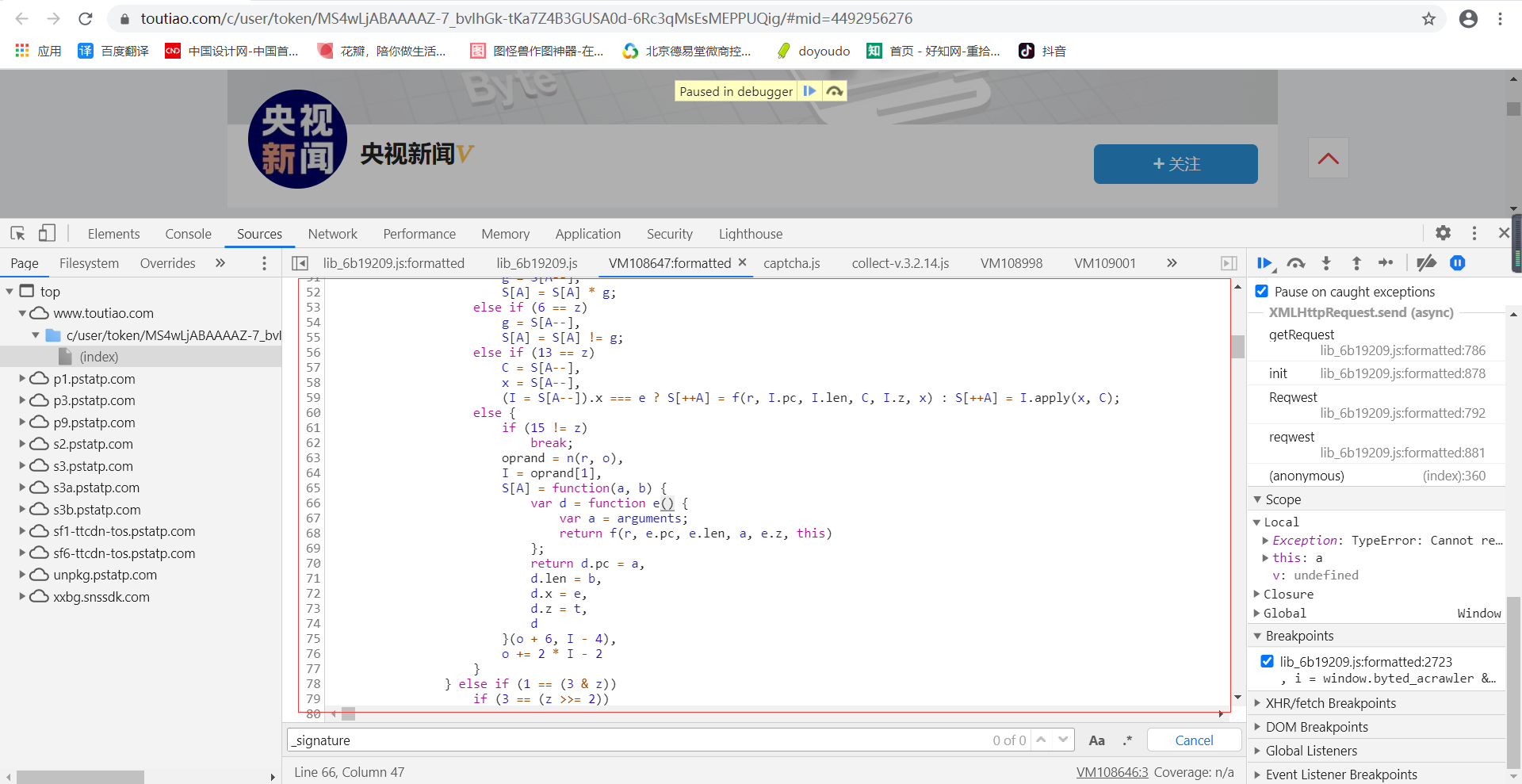1522x784 pixels.
Task: Collapse the www.toutiao.com tree node
Action: point(23,313)
